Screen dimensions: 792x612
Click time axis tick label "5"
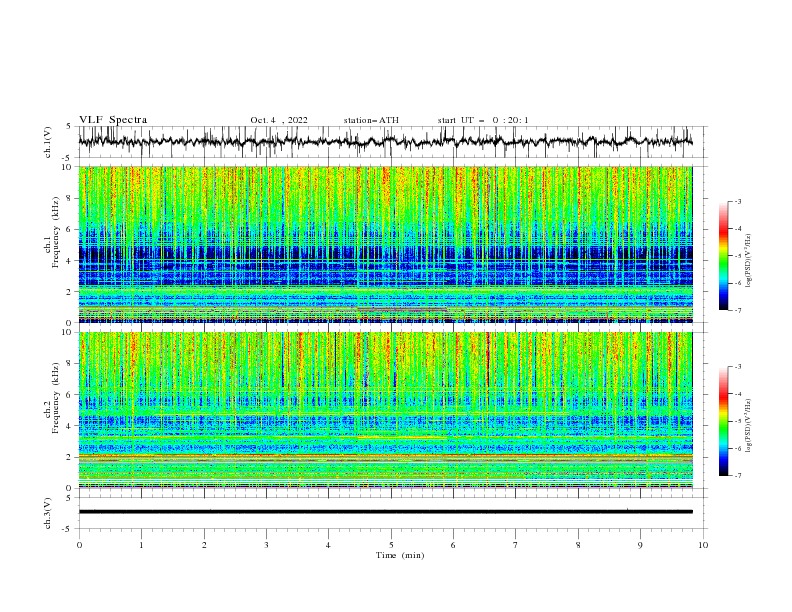[391, 545]
